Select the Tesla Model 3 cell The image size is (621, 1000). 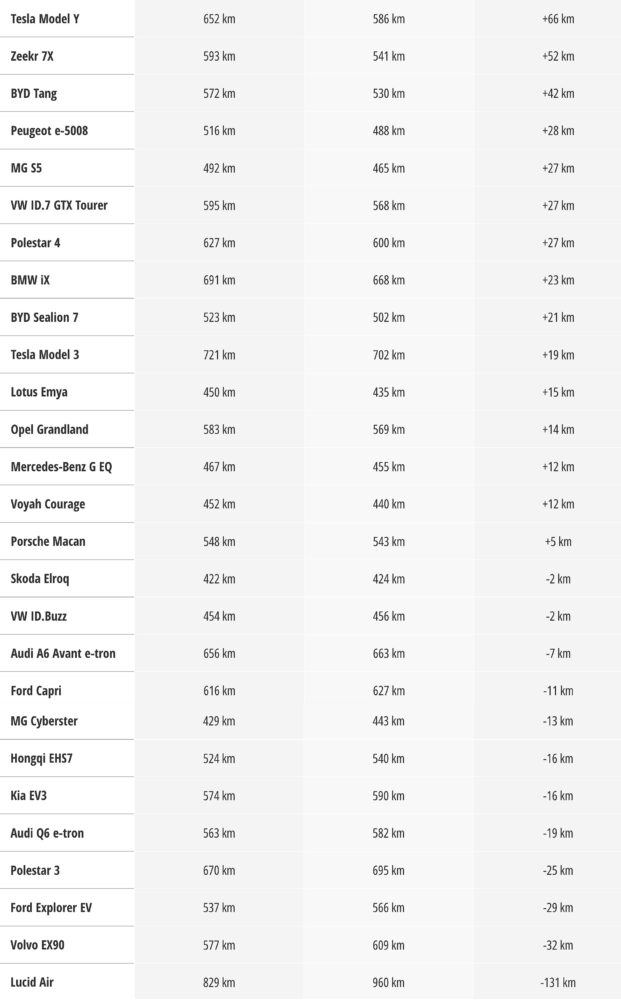44,355
